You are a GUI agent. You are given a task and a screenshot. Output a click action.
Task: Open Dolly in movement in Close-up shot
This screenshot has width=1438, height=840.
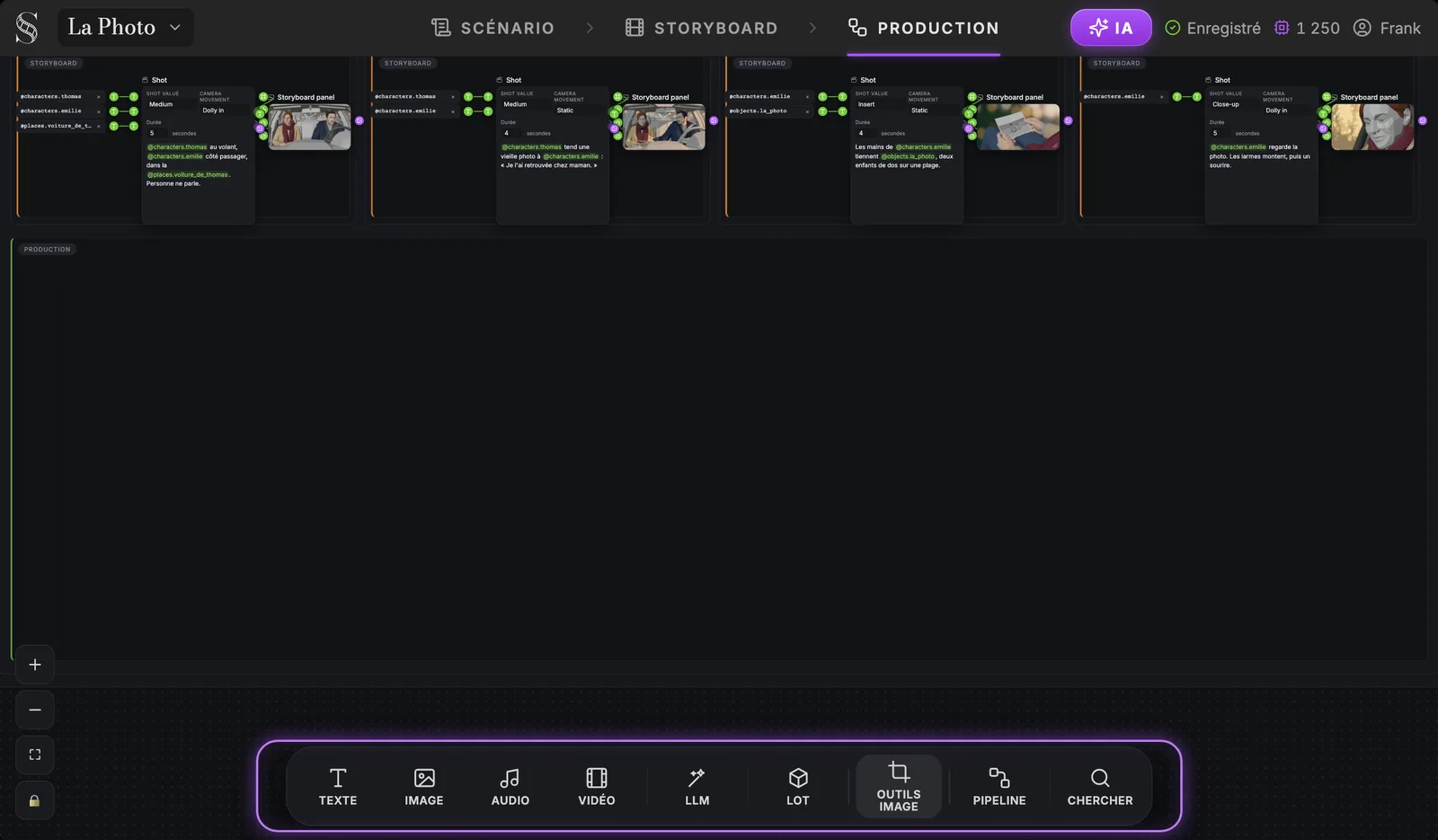(1287, 111)
